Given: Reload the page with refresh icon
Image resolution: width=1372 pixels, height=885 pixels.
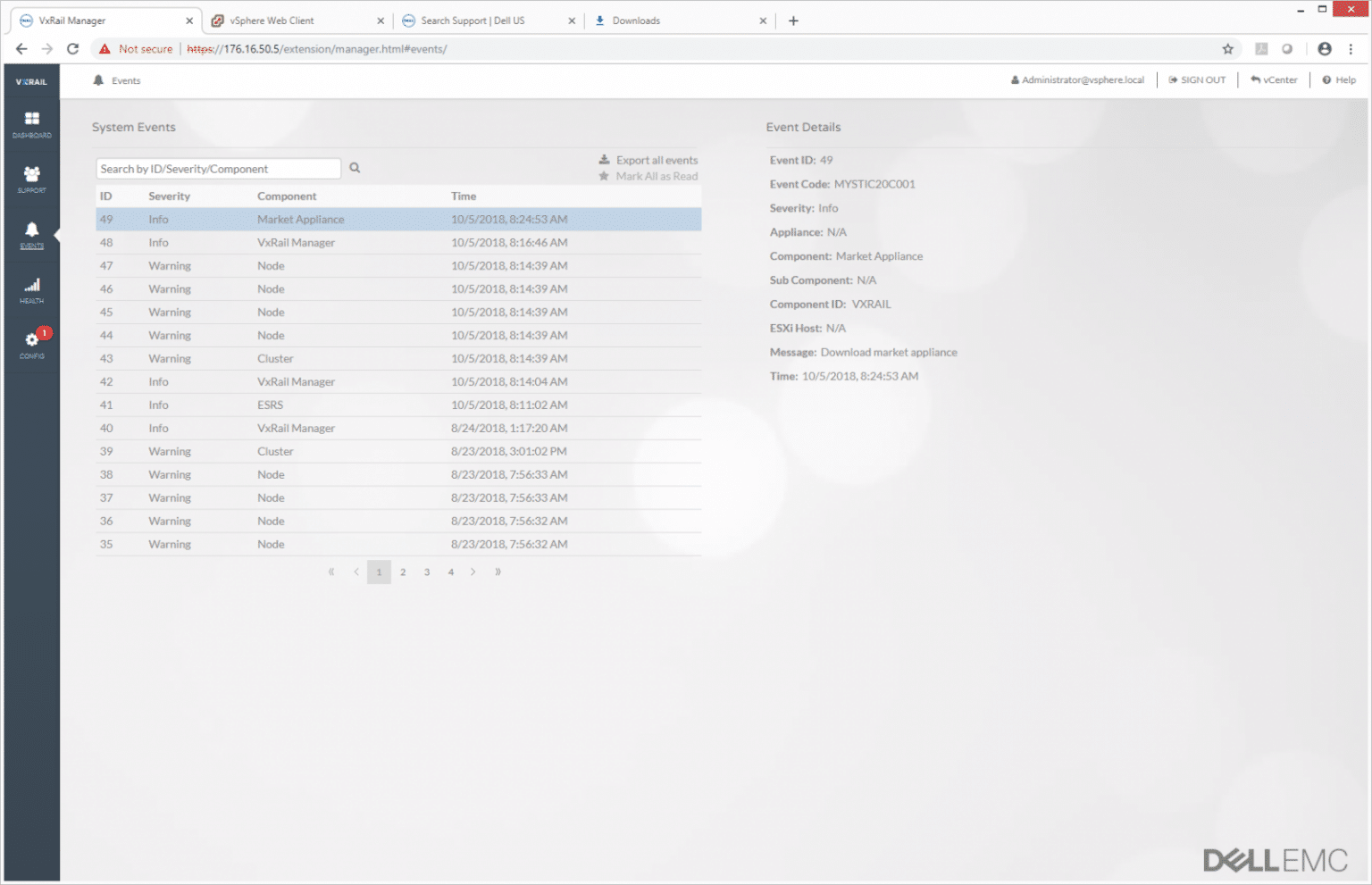Looking at the screenshot, I should (73, 49).
